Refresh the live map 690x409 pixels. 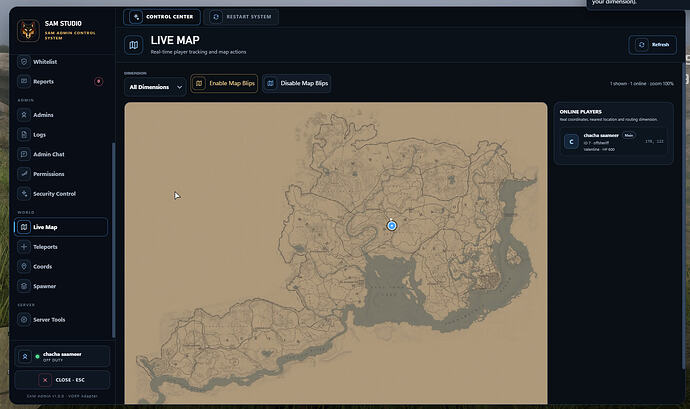653,44
